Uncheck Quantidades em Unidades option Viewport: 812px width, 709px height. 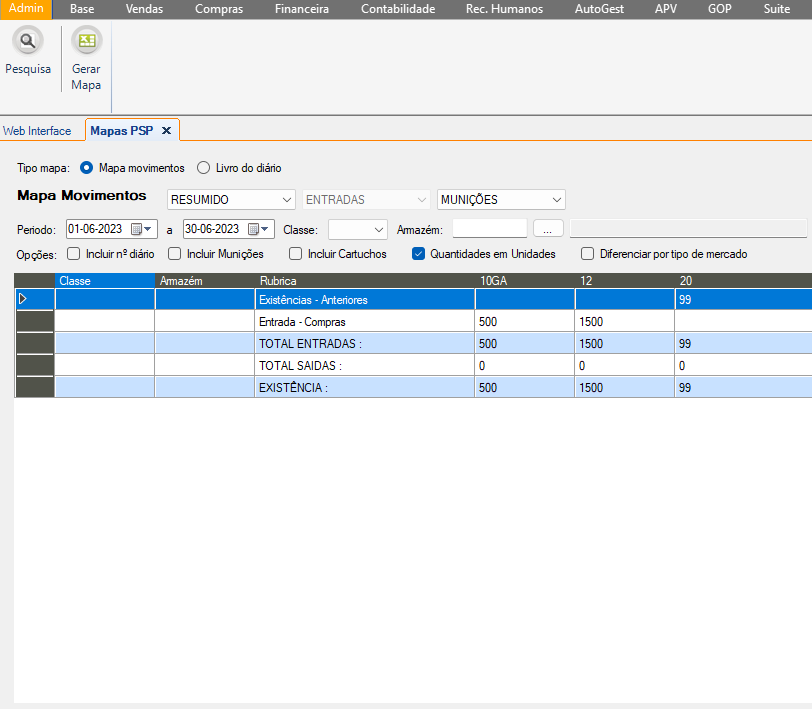click(419, 254)
